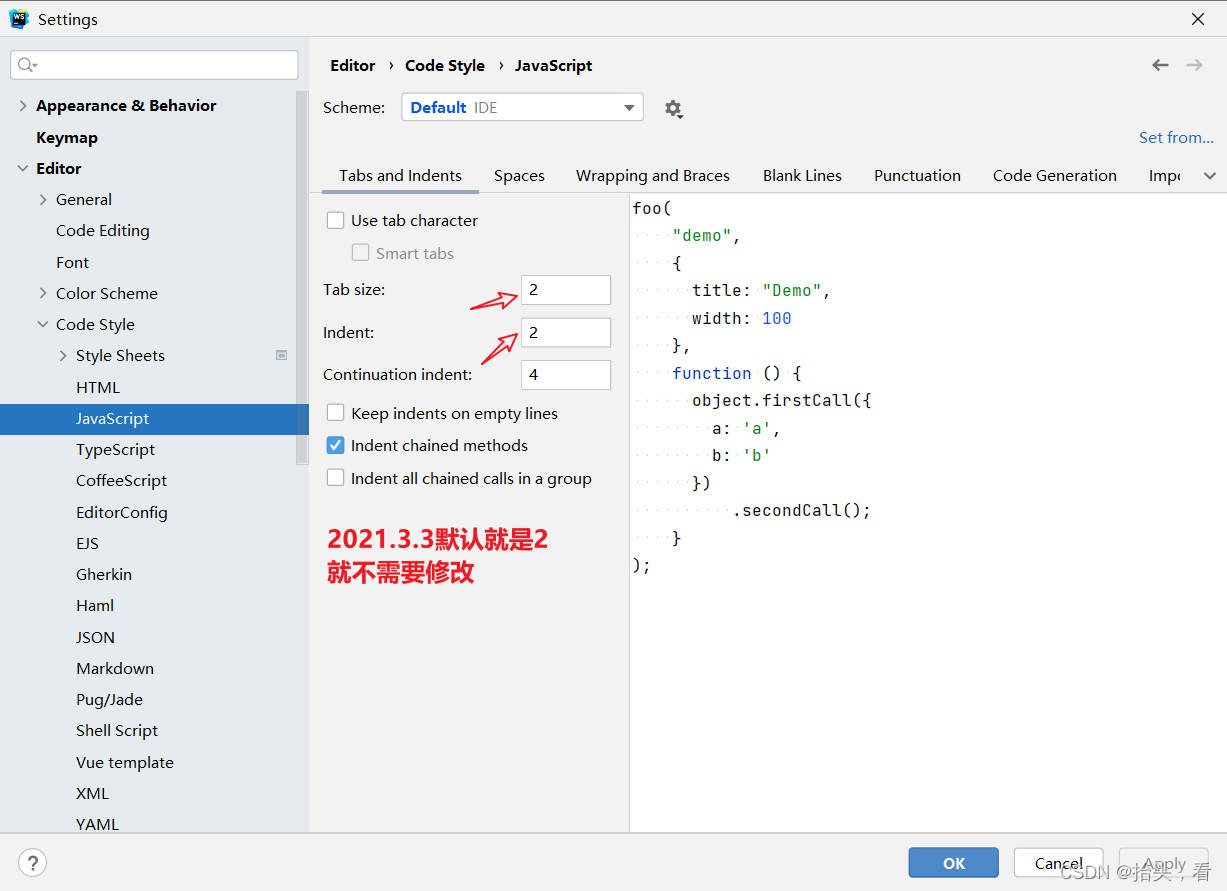Click the Style Sheets project-level marker icon
The width and height of the screenshot is (1227, 891).
282,355
